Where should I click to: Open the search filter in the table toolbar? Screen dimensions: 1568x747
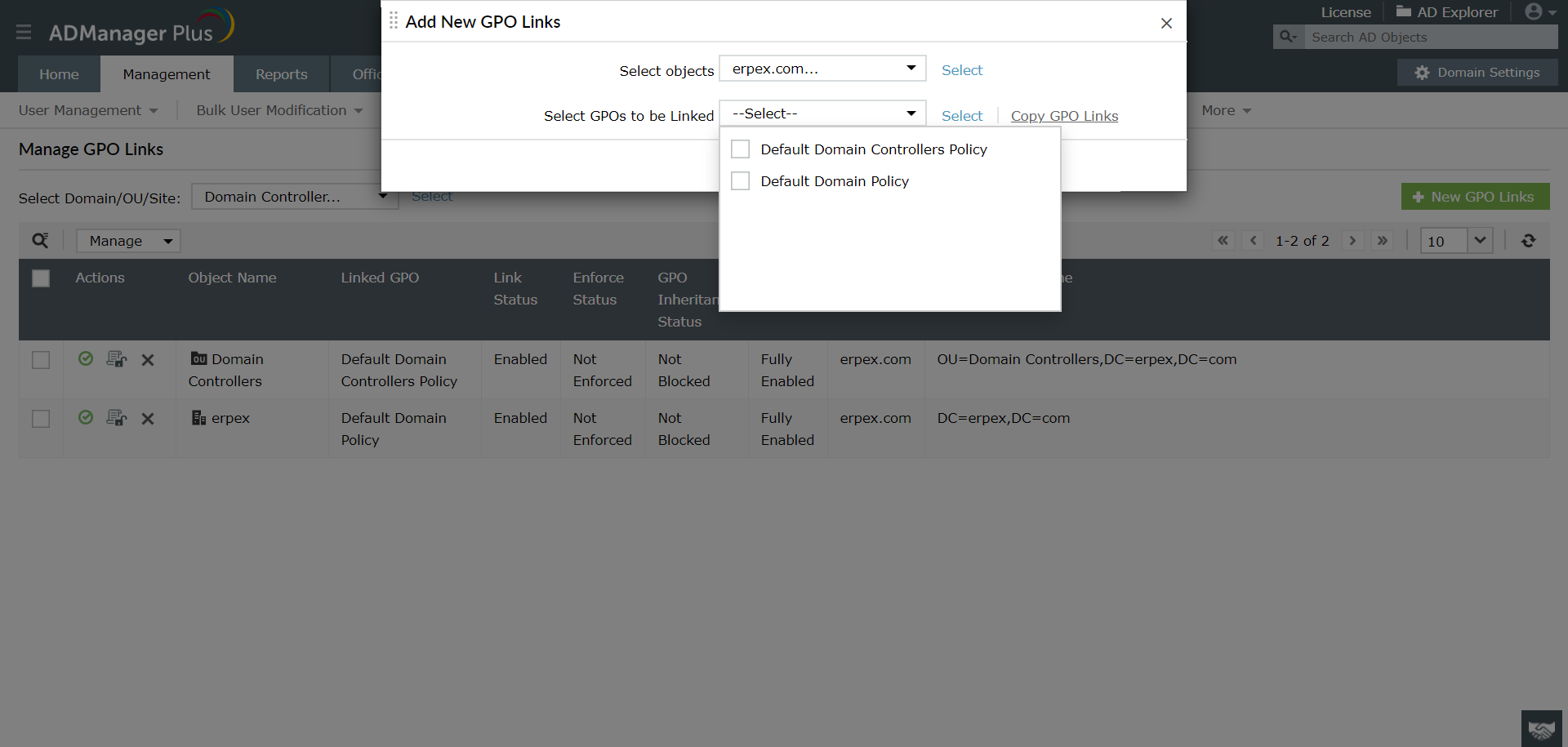40,240
